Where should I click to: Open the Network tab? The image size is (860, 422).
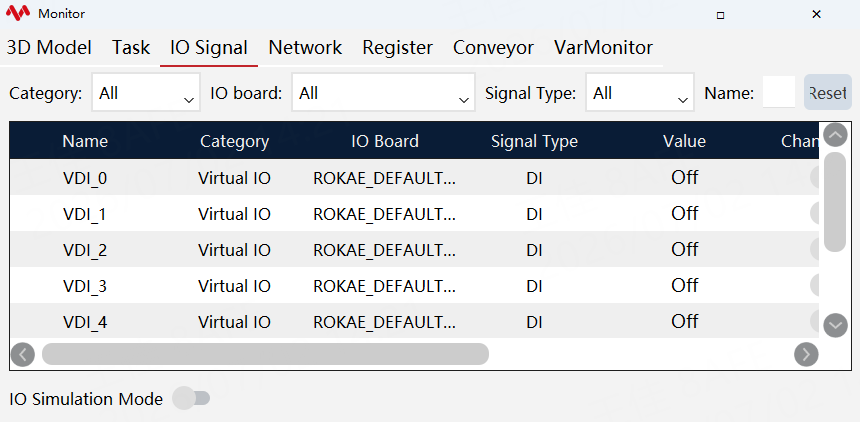click(305, 48)
